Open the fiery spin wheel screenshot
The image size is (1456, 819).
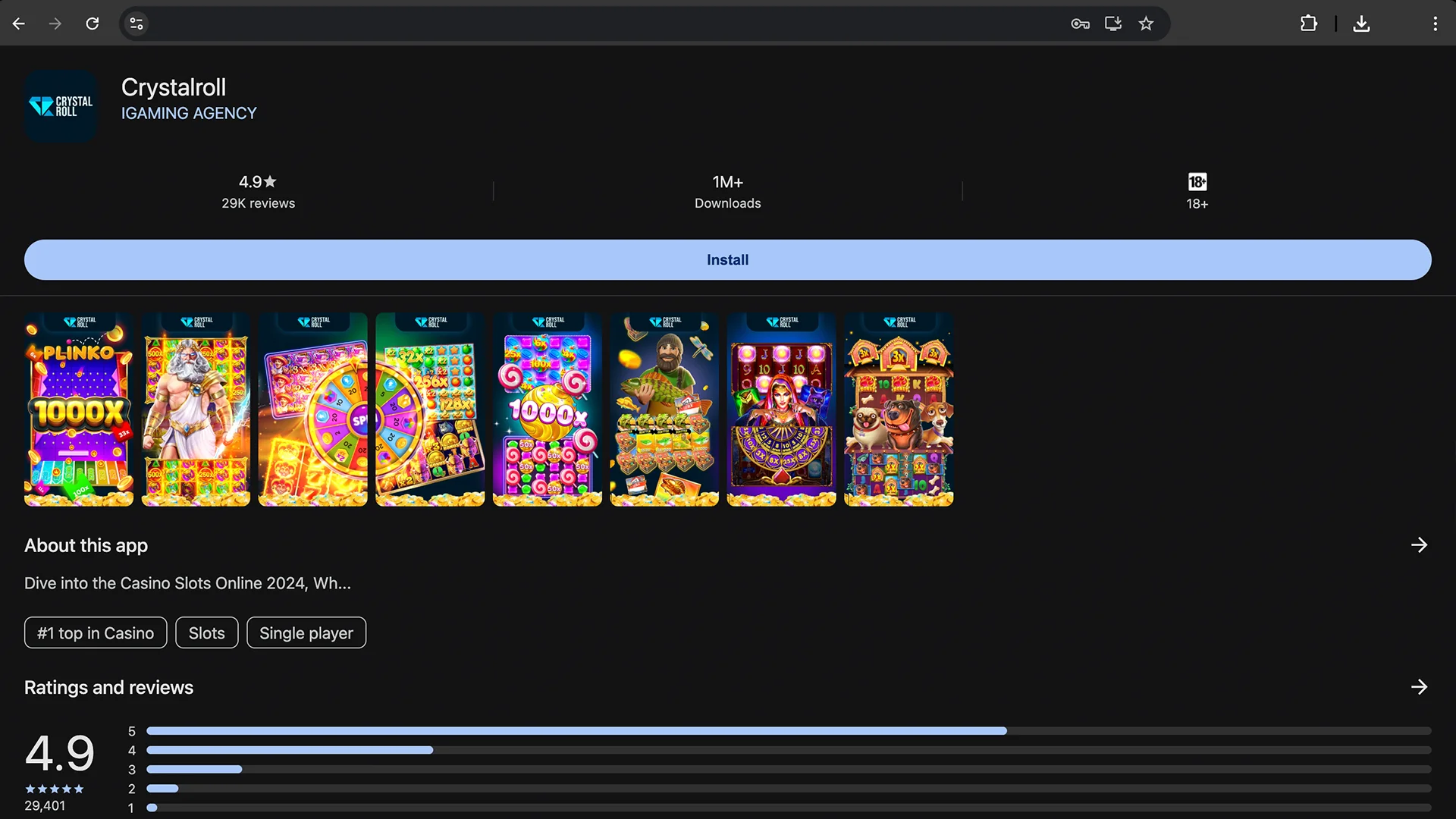[313, 409]
